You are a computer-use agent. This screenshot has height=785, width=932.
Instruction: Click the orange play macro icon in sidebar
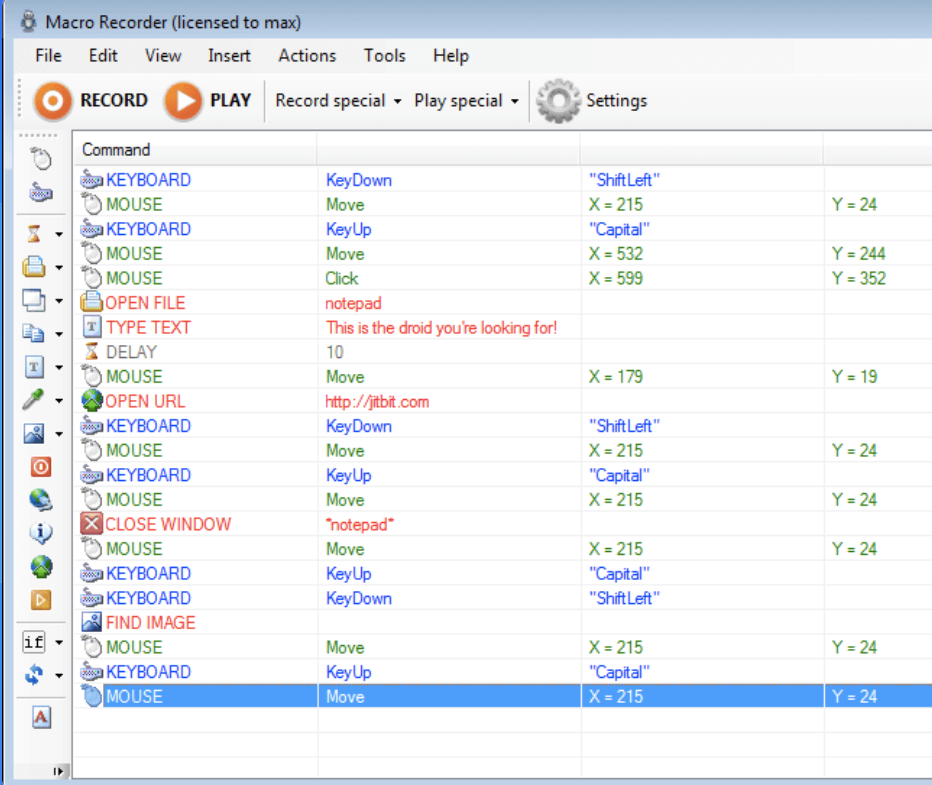coord(41,600)
